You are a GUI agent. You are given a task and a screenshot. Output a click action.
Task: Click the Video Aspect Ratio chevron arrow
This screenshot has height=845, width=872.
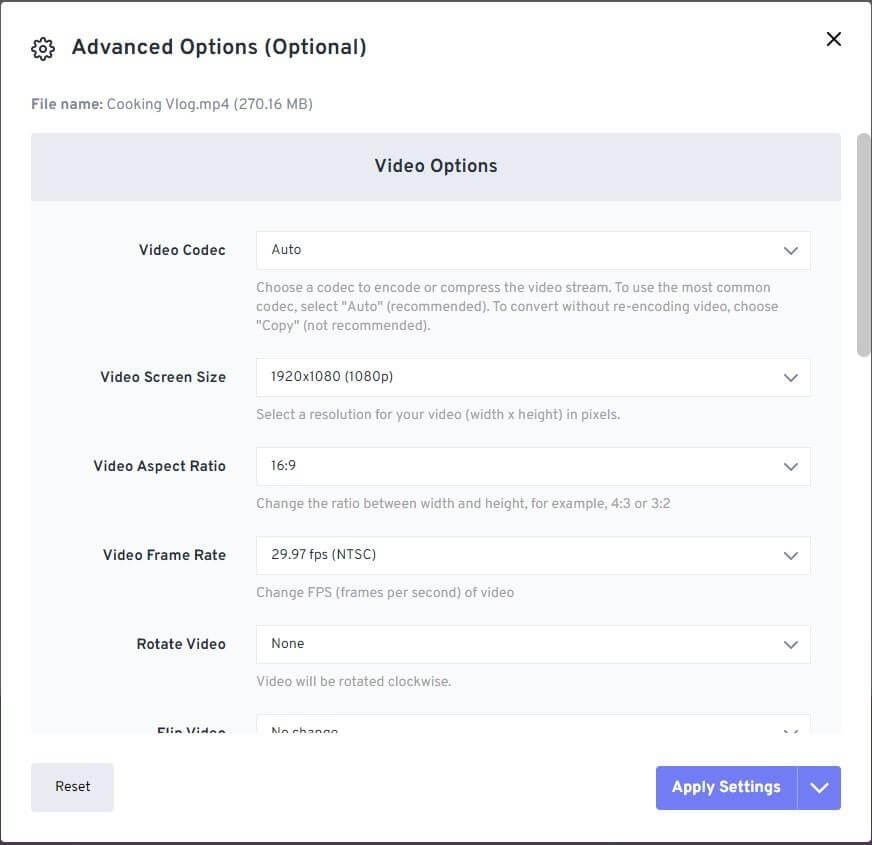(x=791, y=467)
